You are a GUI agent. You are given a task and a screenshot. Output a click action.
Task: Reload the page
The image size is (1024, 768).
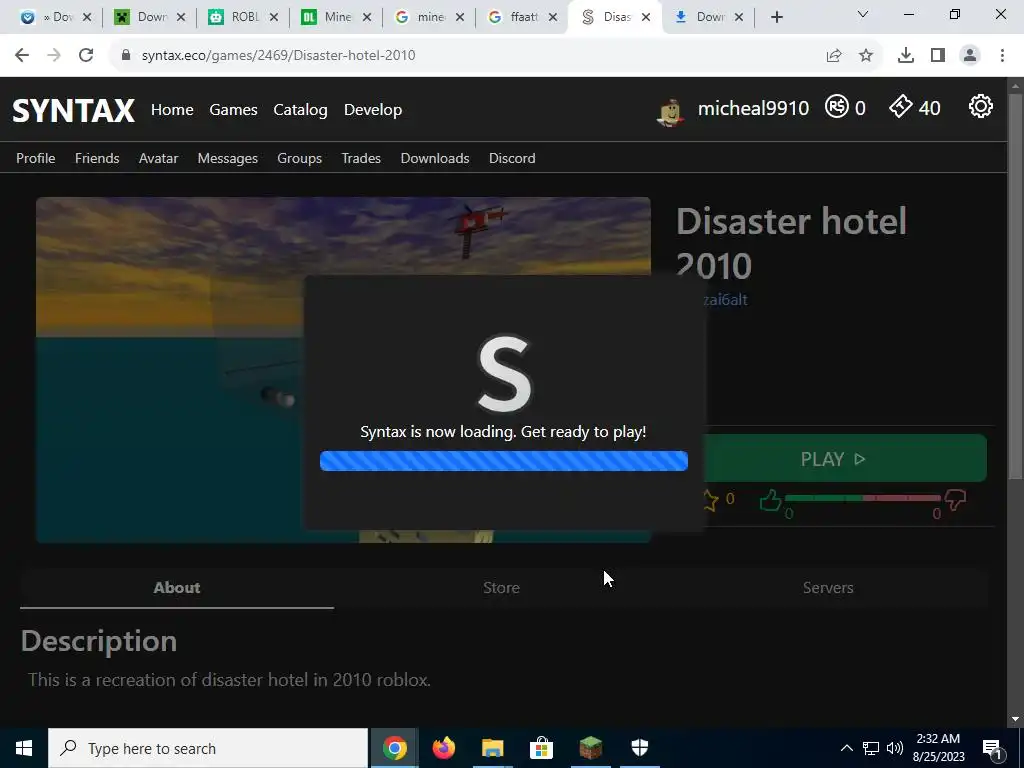click(86, 56)
